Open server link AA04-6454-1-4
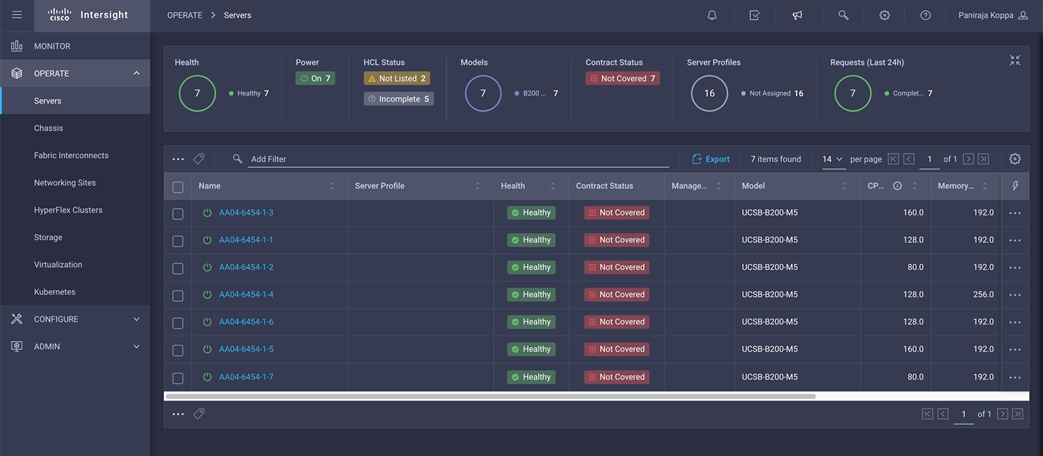 click(246, 294)
